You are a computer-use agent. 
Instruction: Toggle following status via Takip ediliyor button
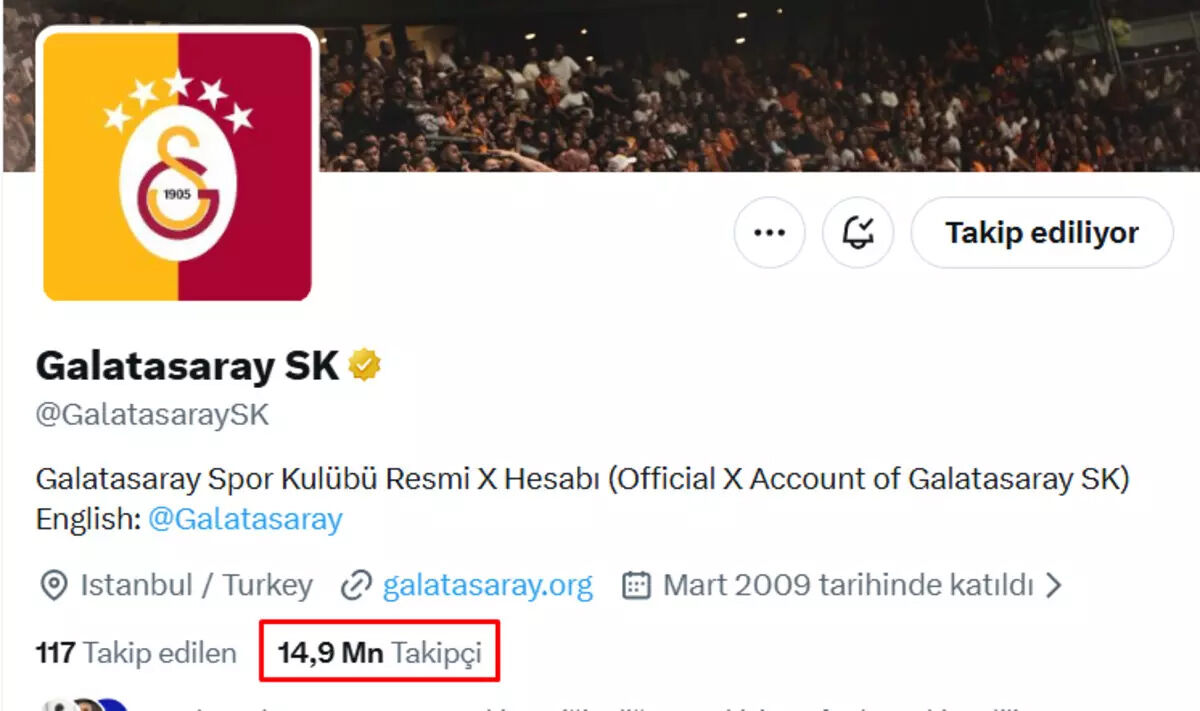[x=1041, y=232]
